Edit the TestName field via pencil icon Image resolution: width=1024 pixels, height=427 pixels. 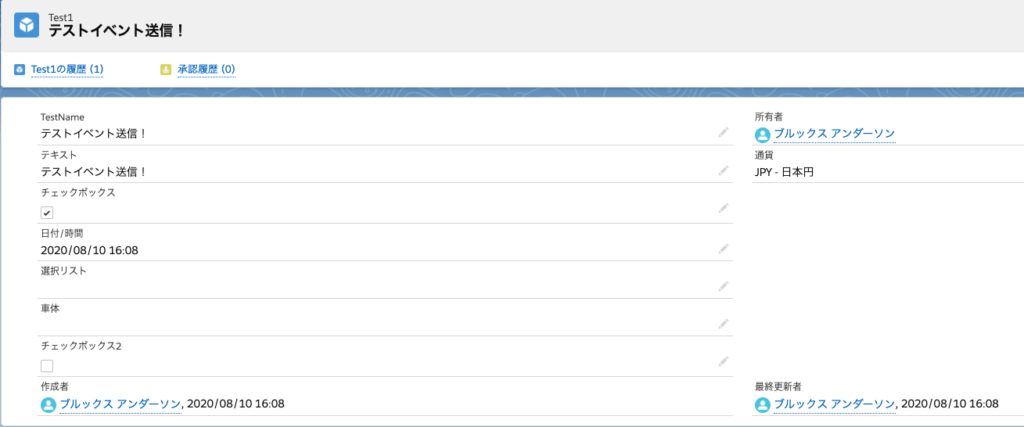coord(723,133)
